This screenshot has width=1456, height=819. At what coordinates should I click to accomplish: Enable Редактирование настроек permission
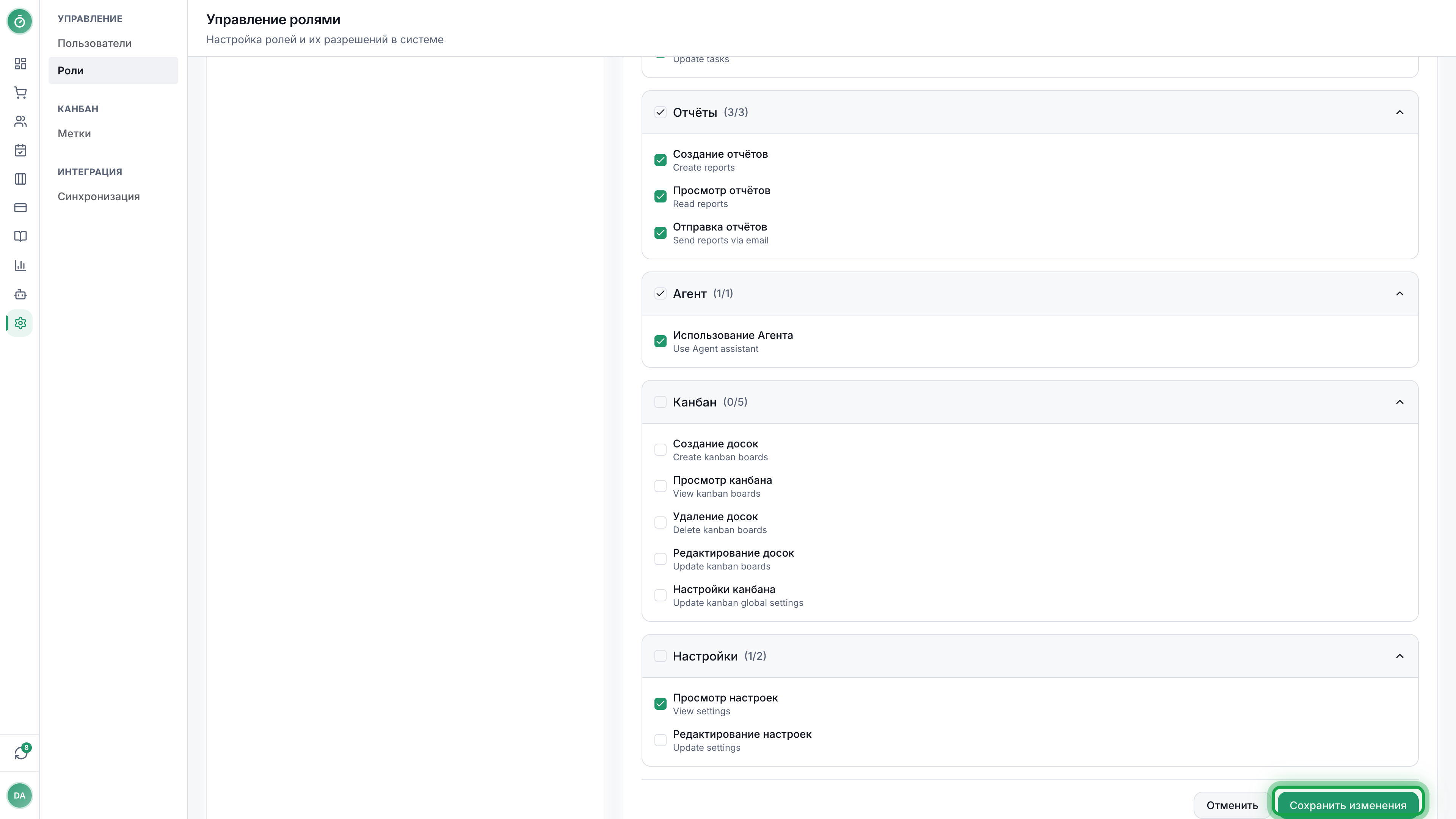pyautogui.click(x=660, y=741)
